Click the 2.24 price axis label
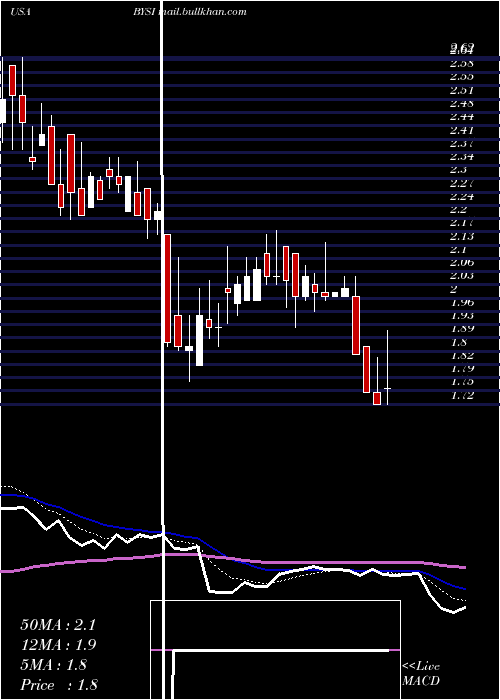Screen dimensions: 500x700 click(462, 196)
